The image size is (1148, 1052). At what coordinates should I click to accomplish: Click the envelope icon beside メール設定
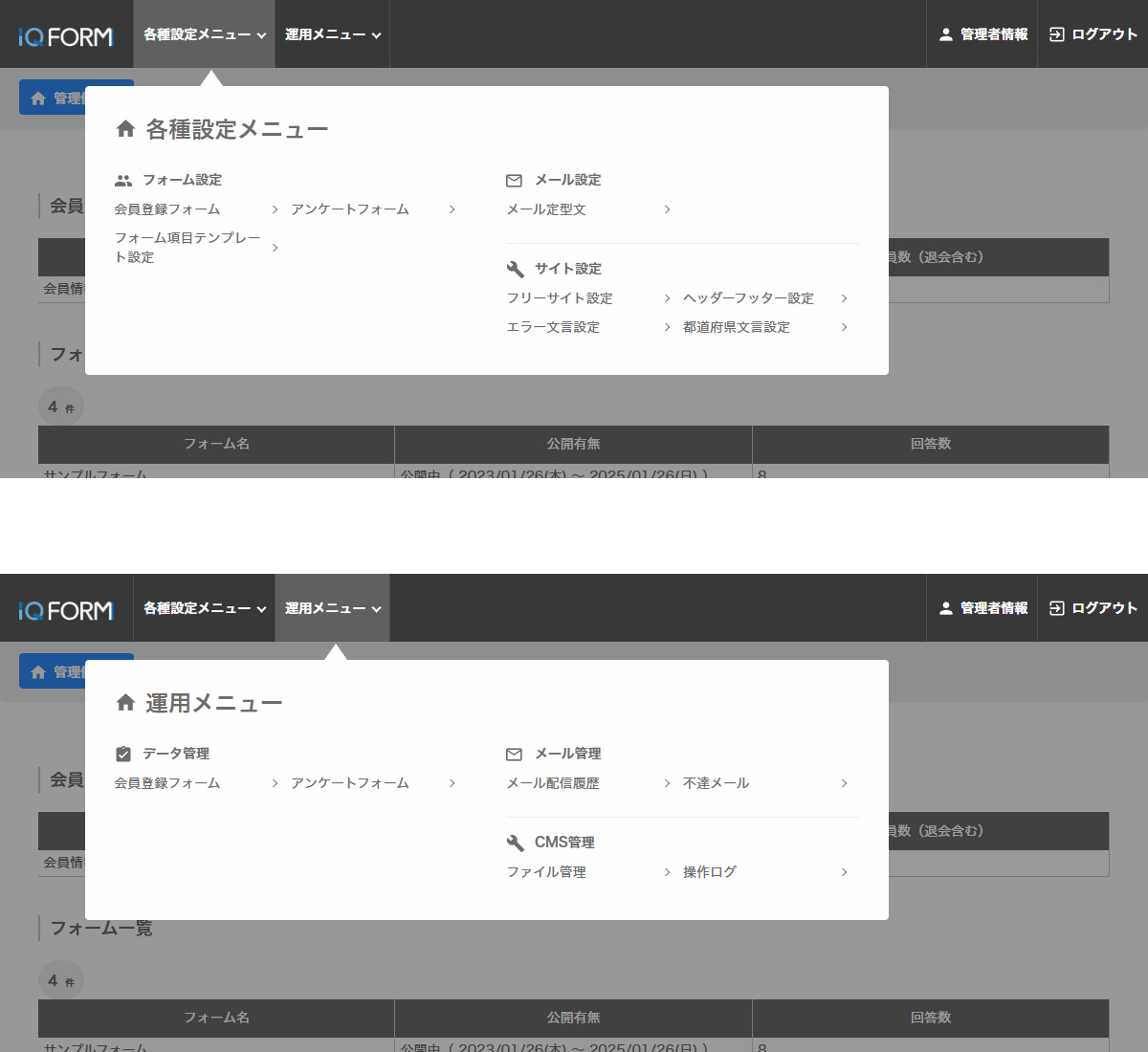[x=514, y=179]
